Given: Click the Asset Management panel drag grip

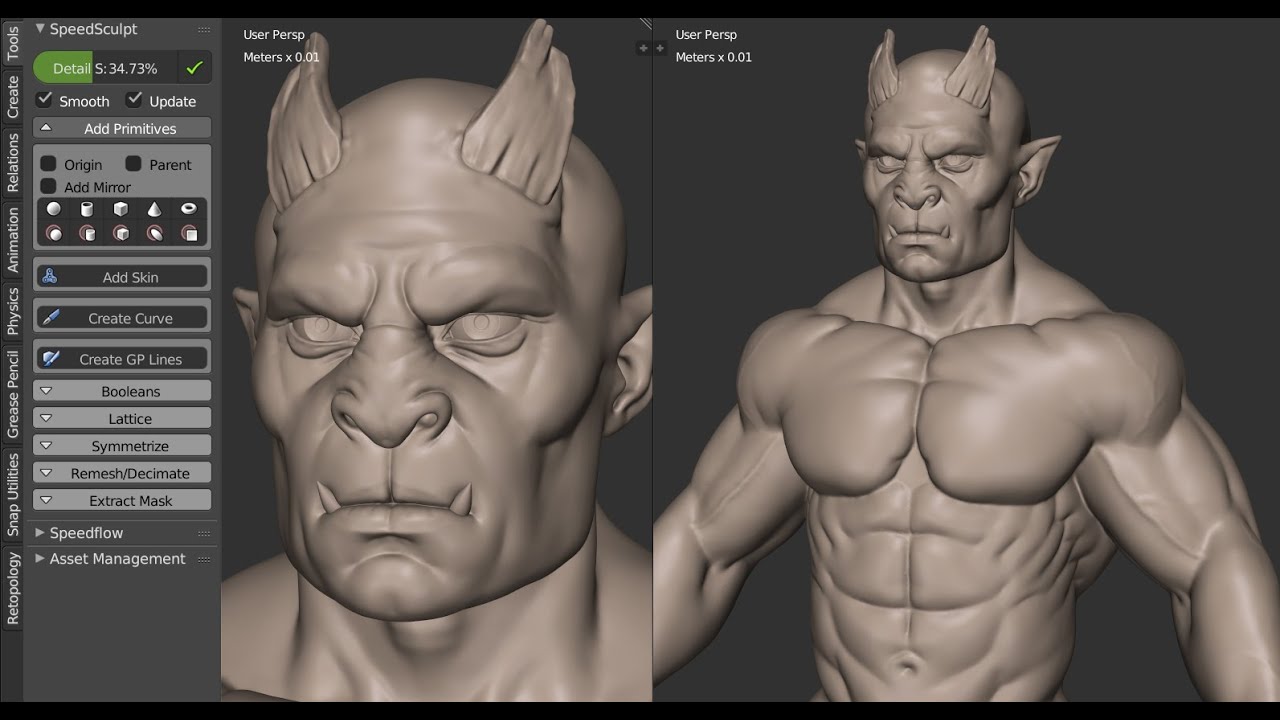Looking at the screenshot, I should point(204,559).
